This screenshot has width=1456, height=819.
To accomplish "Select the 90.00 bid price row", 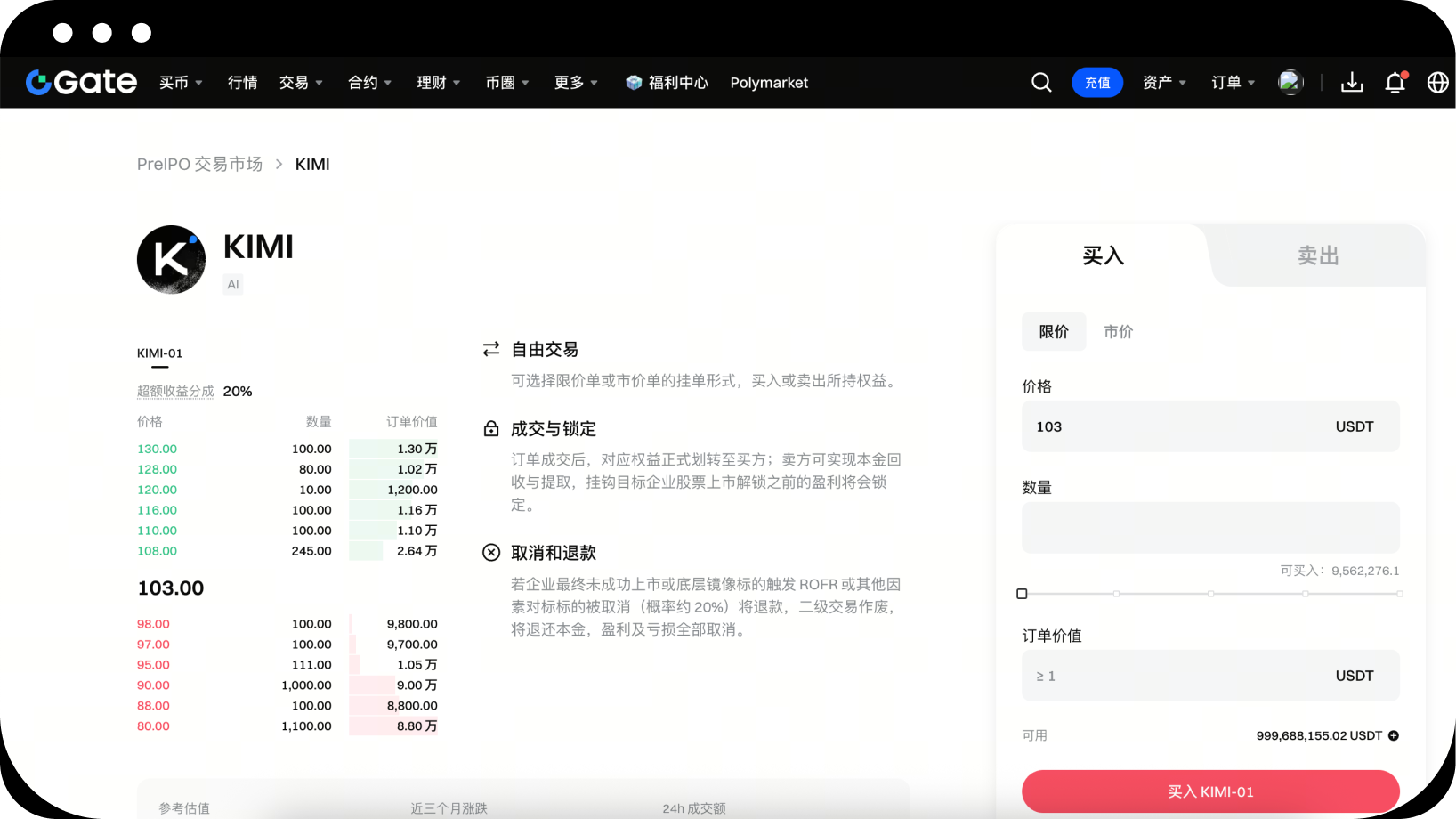I will [x=287, y=685].
